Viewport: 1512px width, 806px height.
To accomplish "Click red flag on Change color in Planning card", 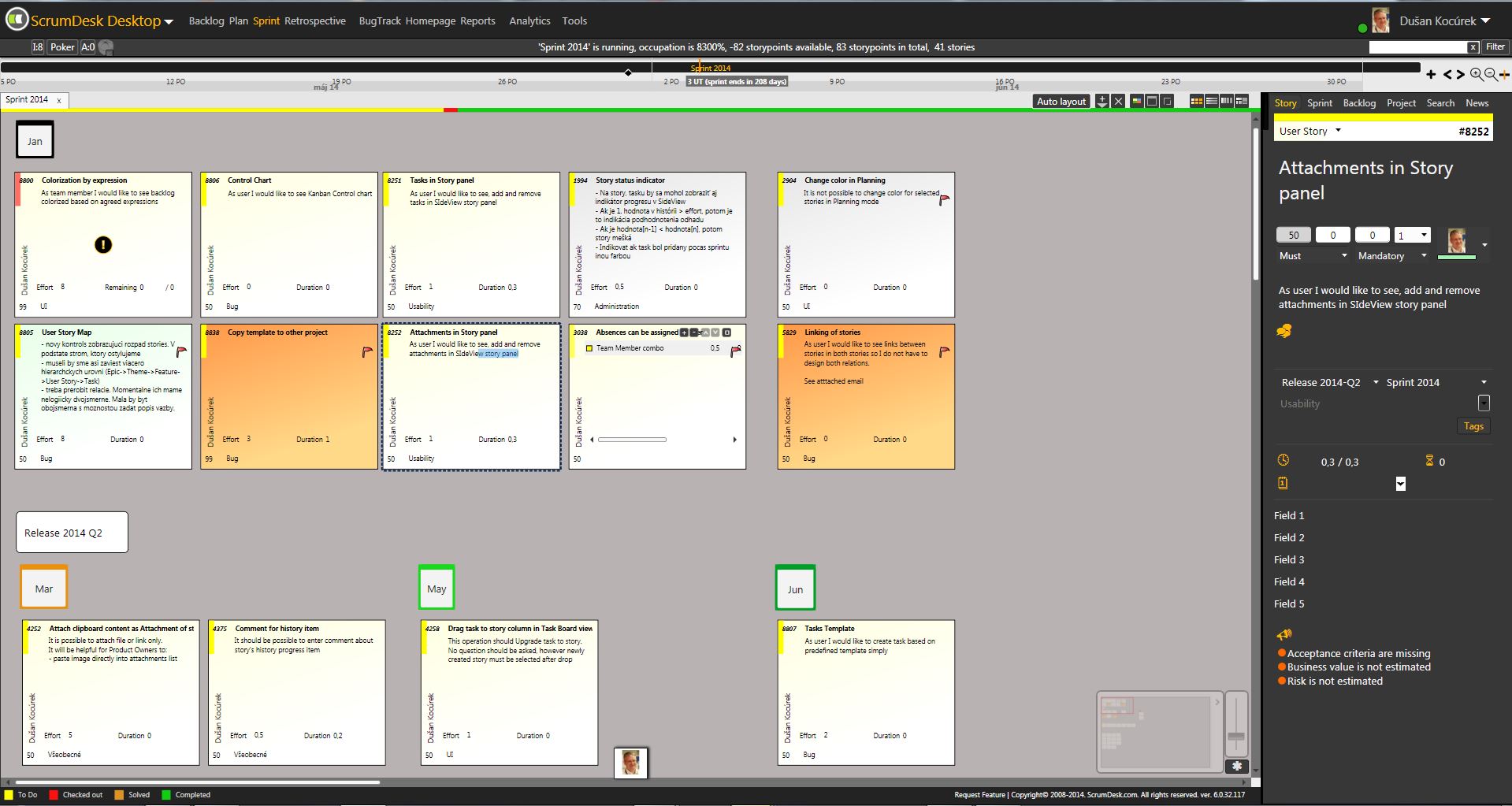I will (x=945, y=200).
